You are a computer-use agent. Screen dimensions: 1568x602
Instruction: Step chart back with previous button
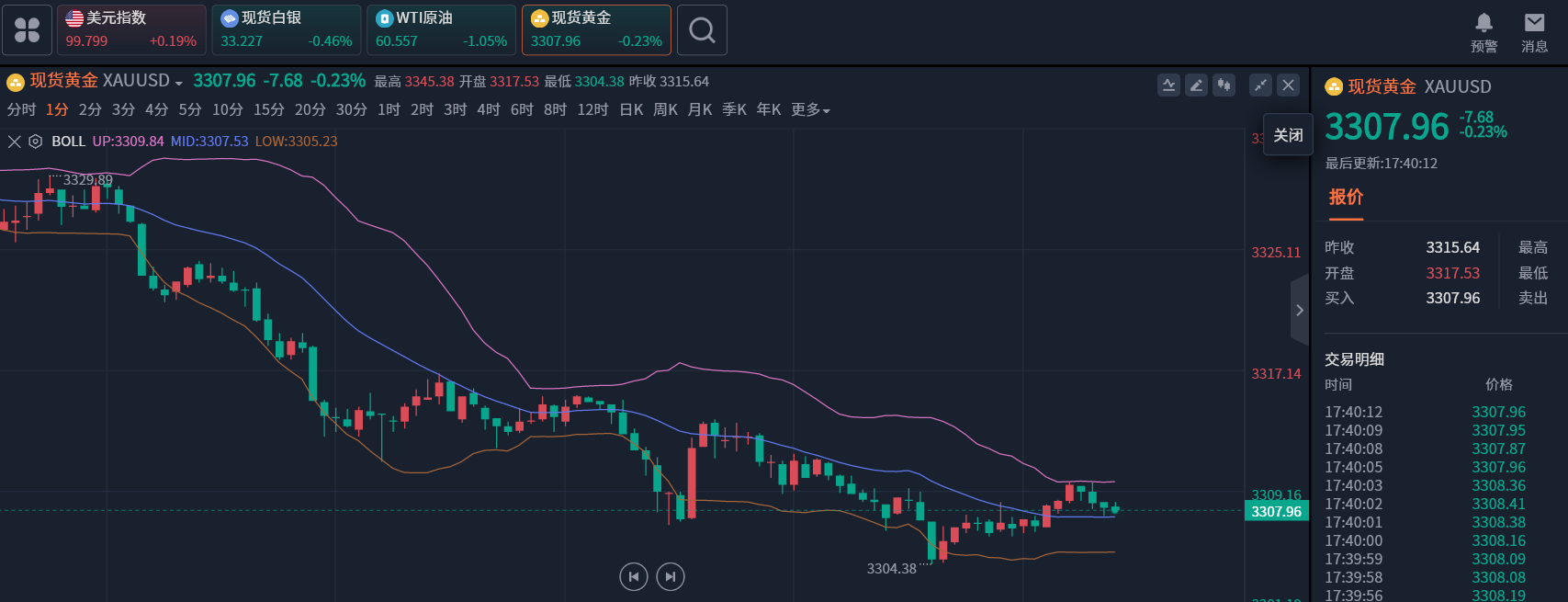633,576
